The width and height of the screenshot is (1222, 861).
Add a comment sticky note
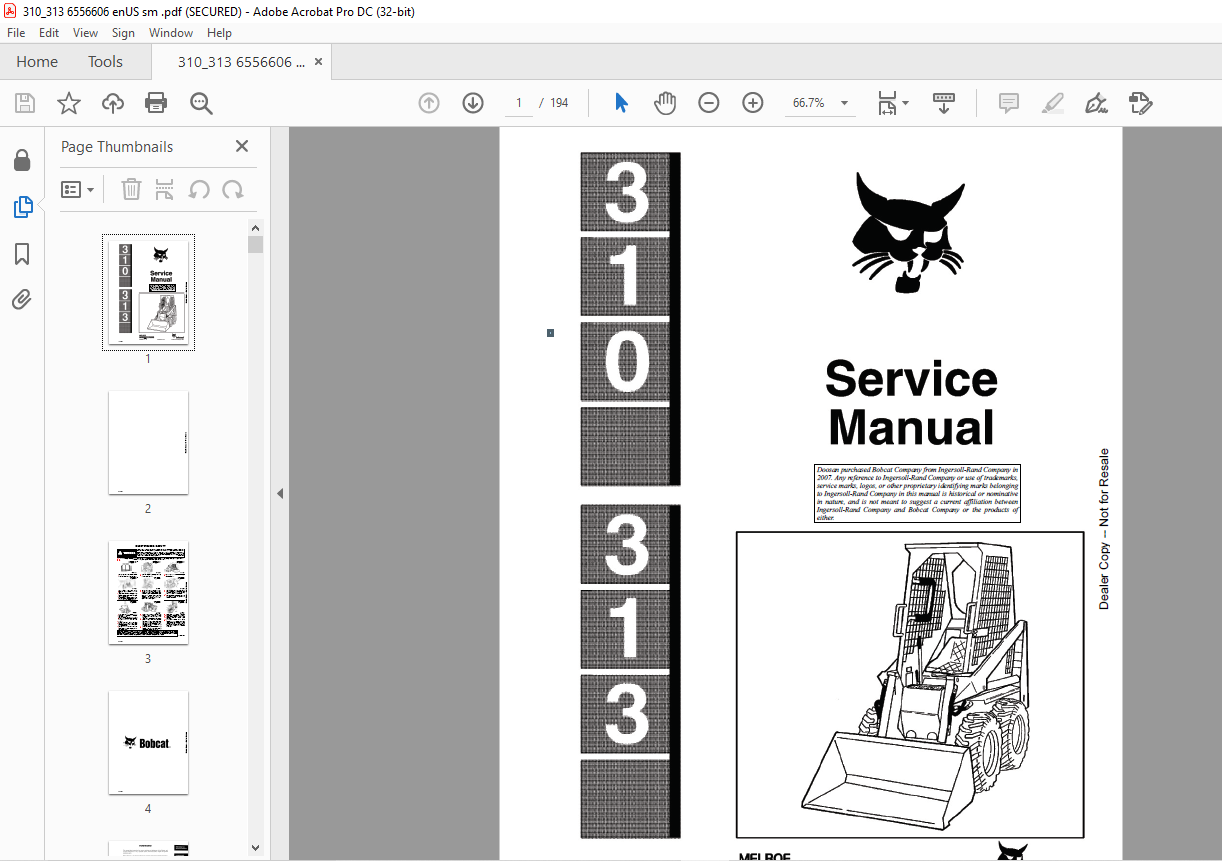click(x=1009, y=103)
